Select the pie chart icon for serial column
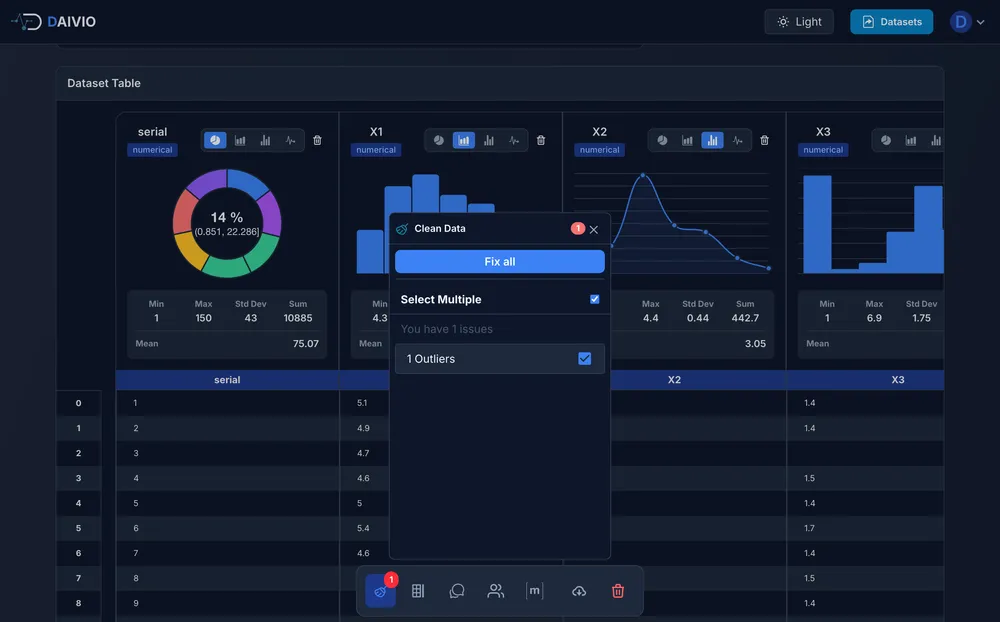The image size is (1000, 622). pyautogui.click(x=215, y=140)
